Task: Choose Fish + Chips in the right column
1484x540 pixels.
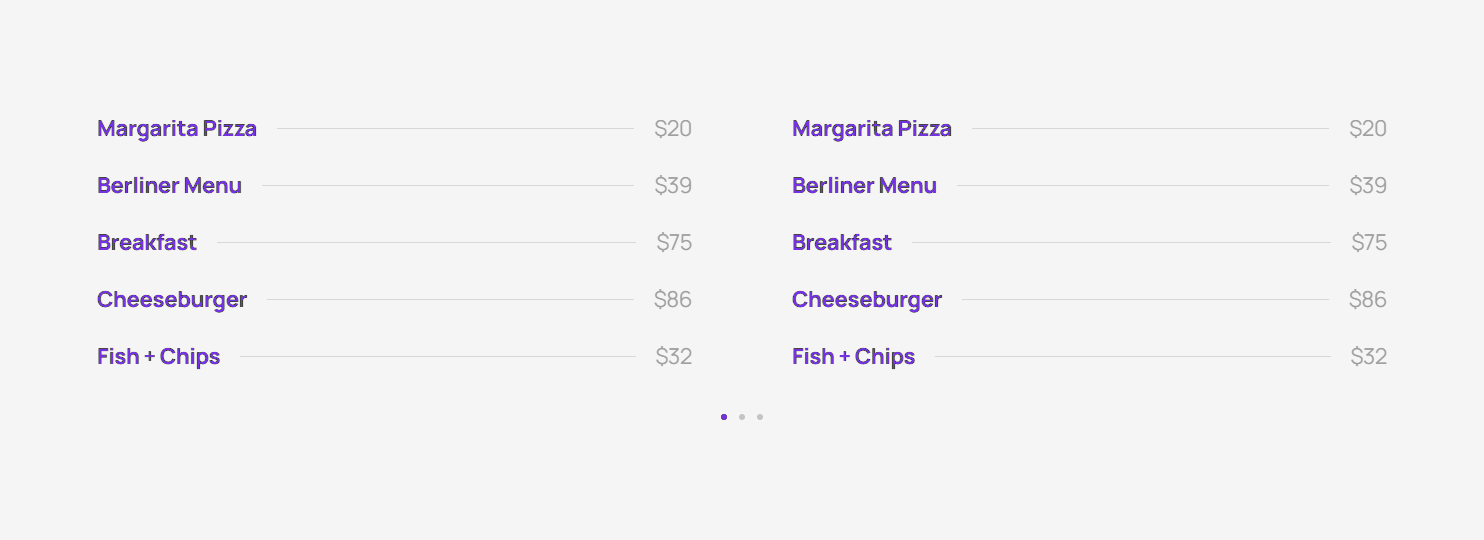Action: 853,357
